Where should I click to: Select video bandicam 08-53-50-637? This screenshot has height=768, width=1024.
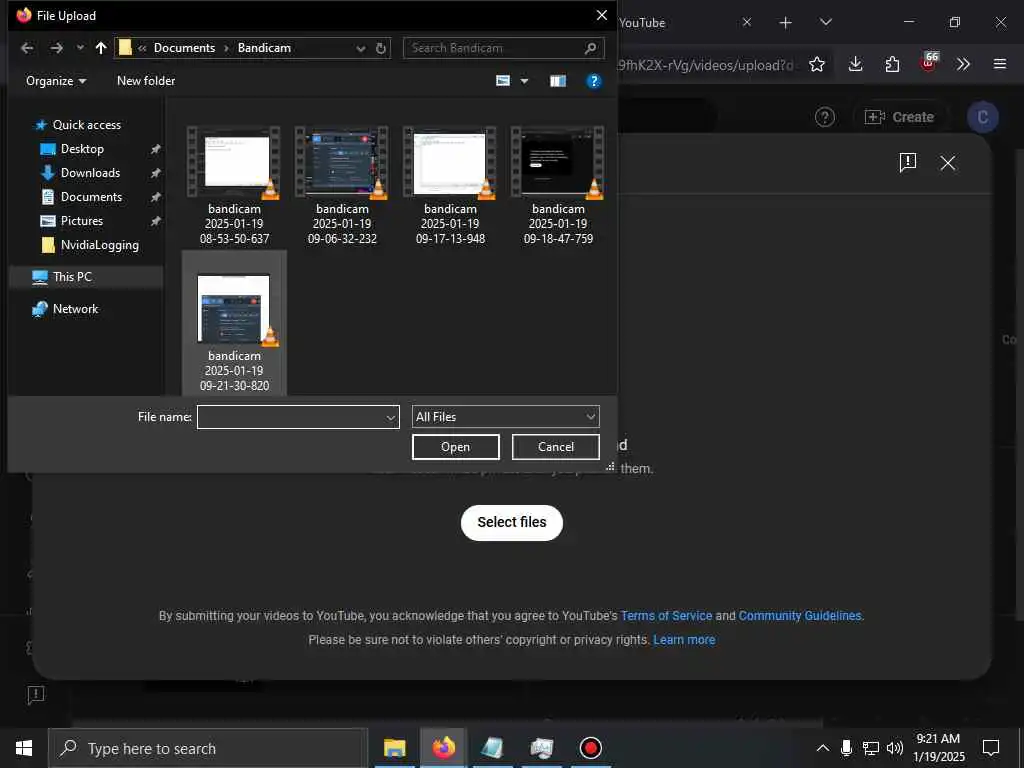(234, 185)
